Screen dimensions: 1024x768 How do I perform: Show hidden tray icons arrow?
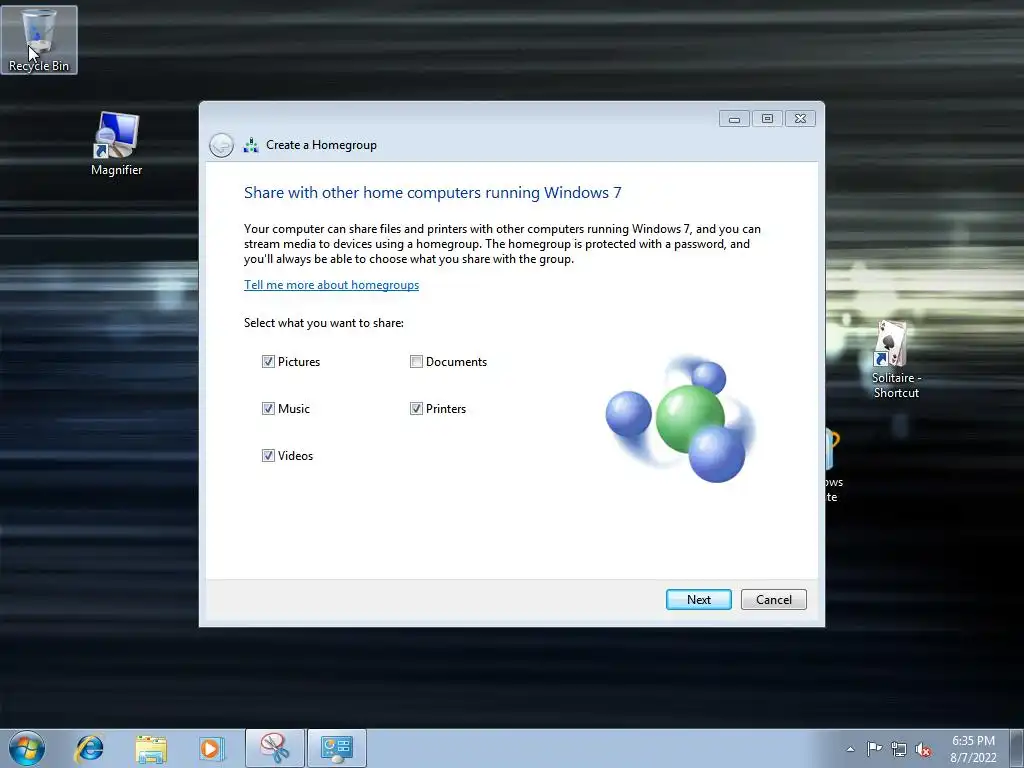tap(850, 749)
